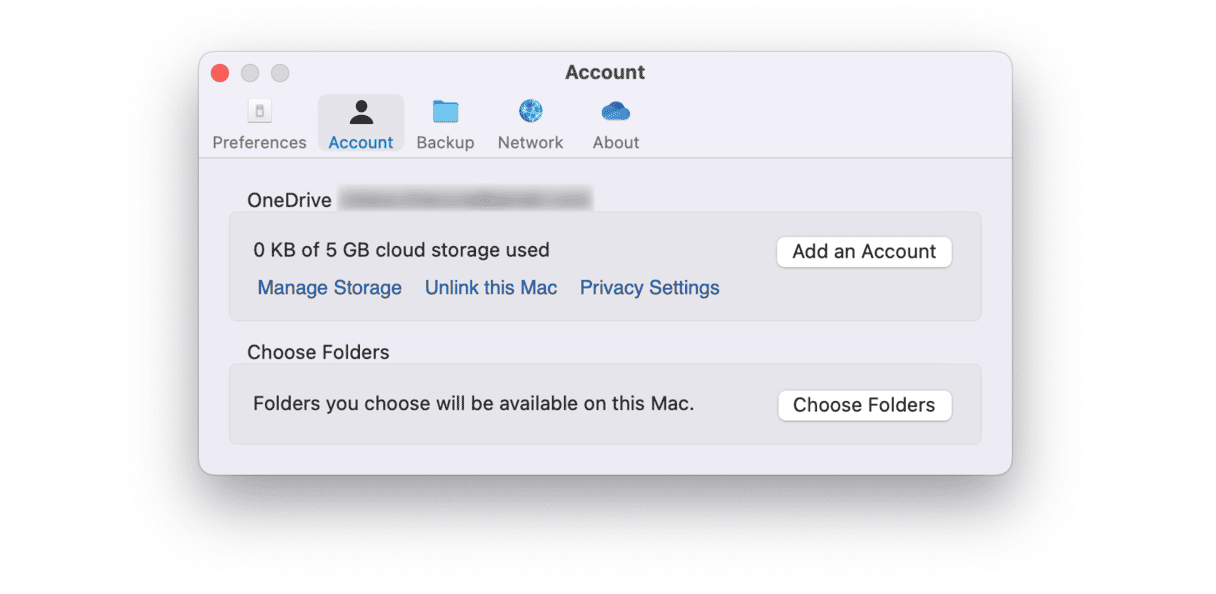Click the greyed-out minimize window button
The image size is (1216, 594).
click(250, 73)
